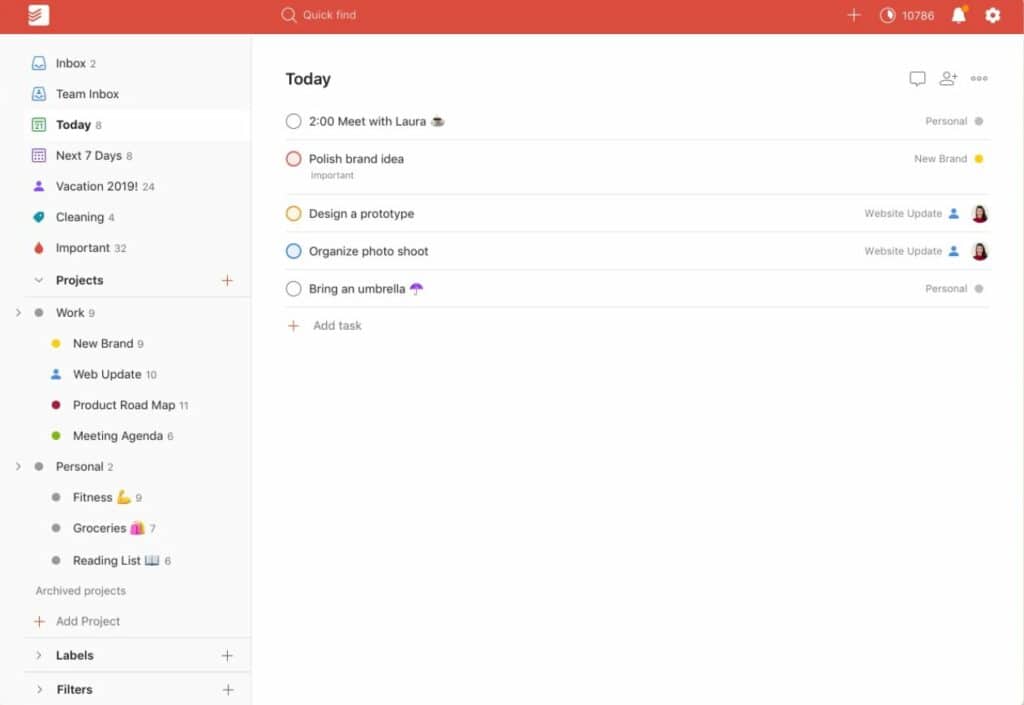Complete the Design a prototype task

(292, 213)
